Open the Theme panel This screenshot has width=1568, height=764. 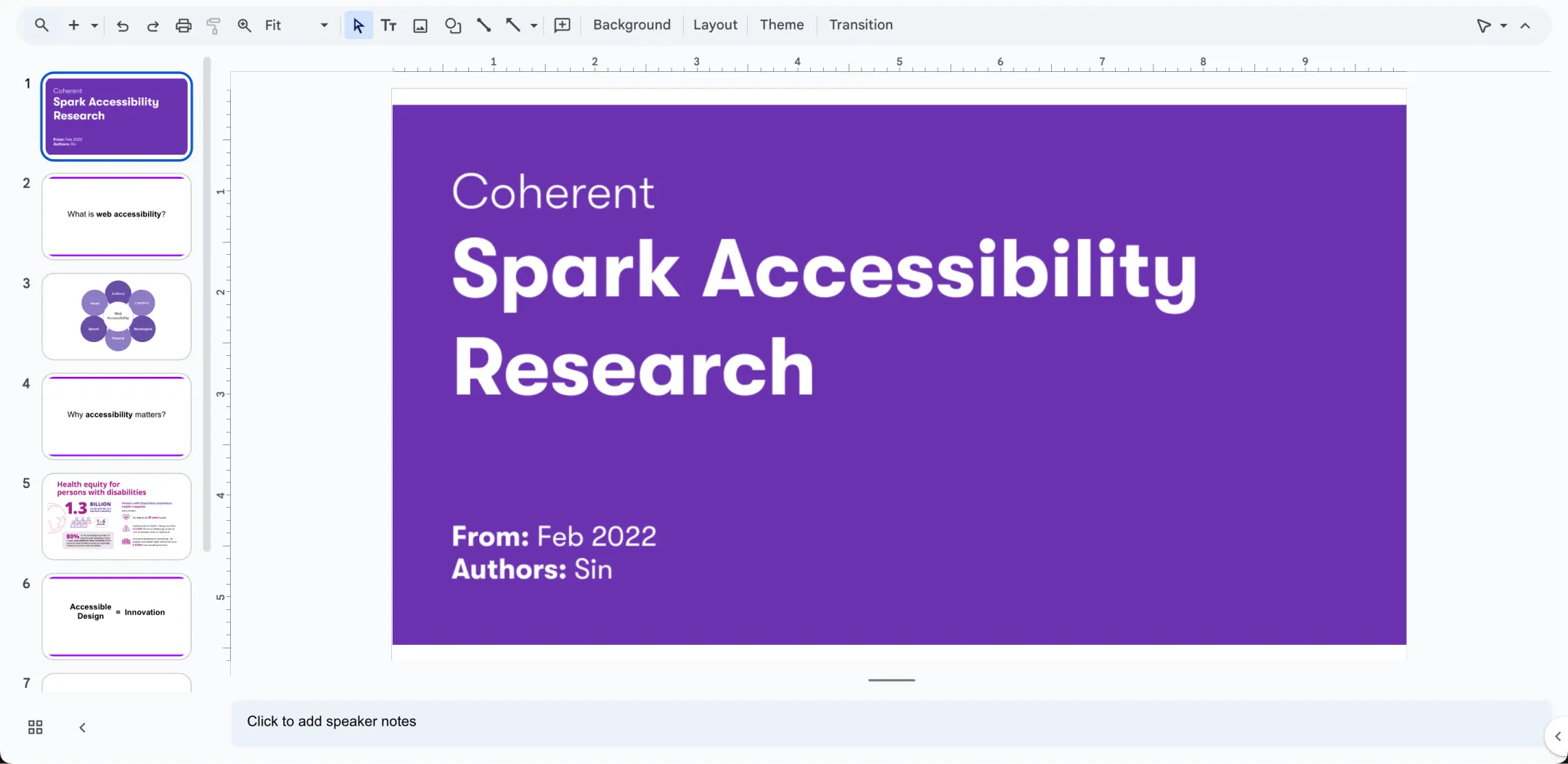click(782, 25)
